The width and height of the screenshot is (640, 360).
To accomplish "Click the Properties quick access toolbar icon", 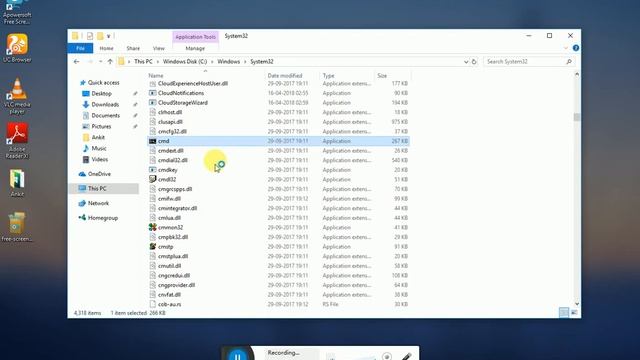I will click(x=90, y=36).
